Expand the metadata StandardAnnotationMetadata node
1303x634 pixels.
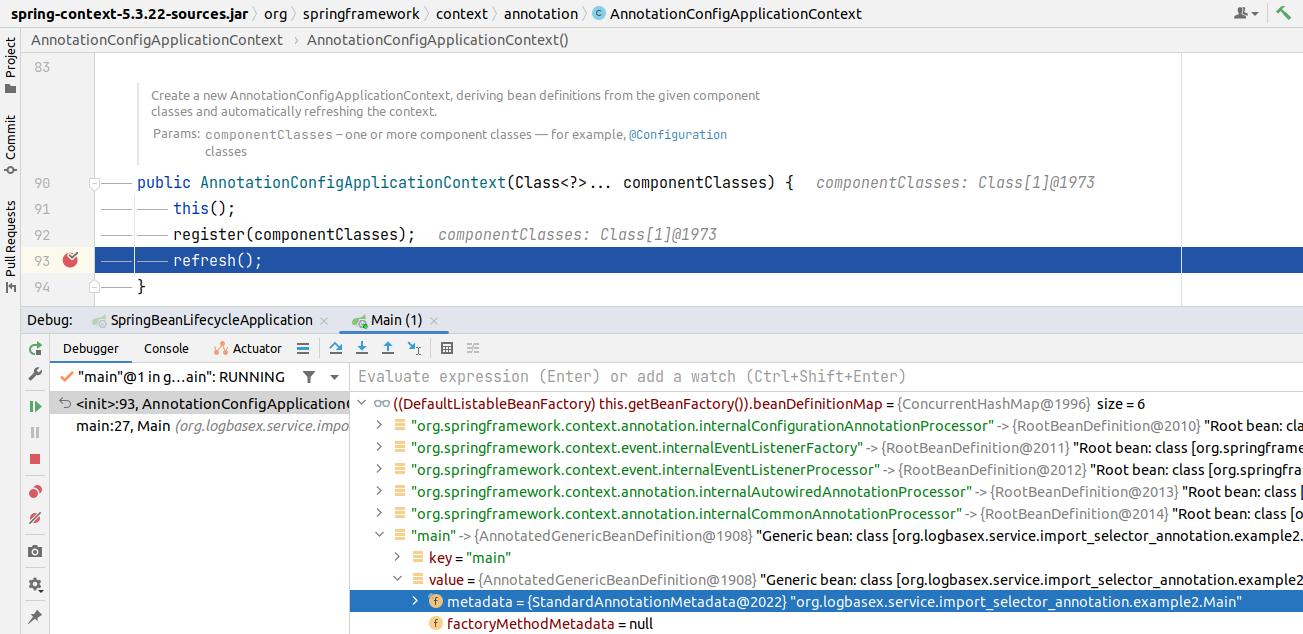coord(415,601)
